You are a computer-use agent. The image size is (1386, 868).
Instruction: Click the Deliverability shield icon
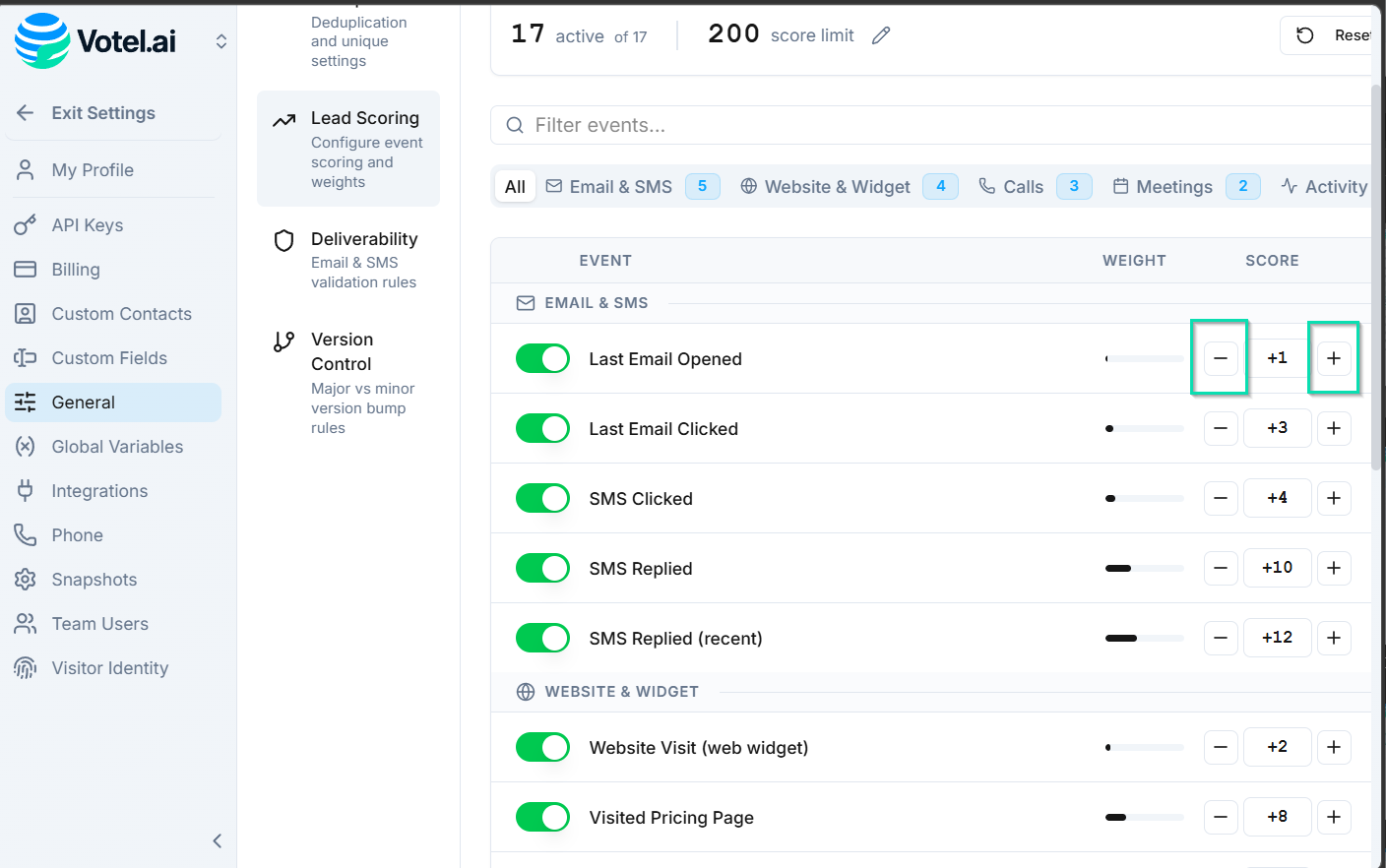pyautogui.click(x=283, y=239)
